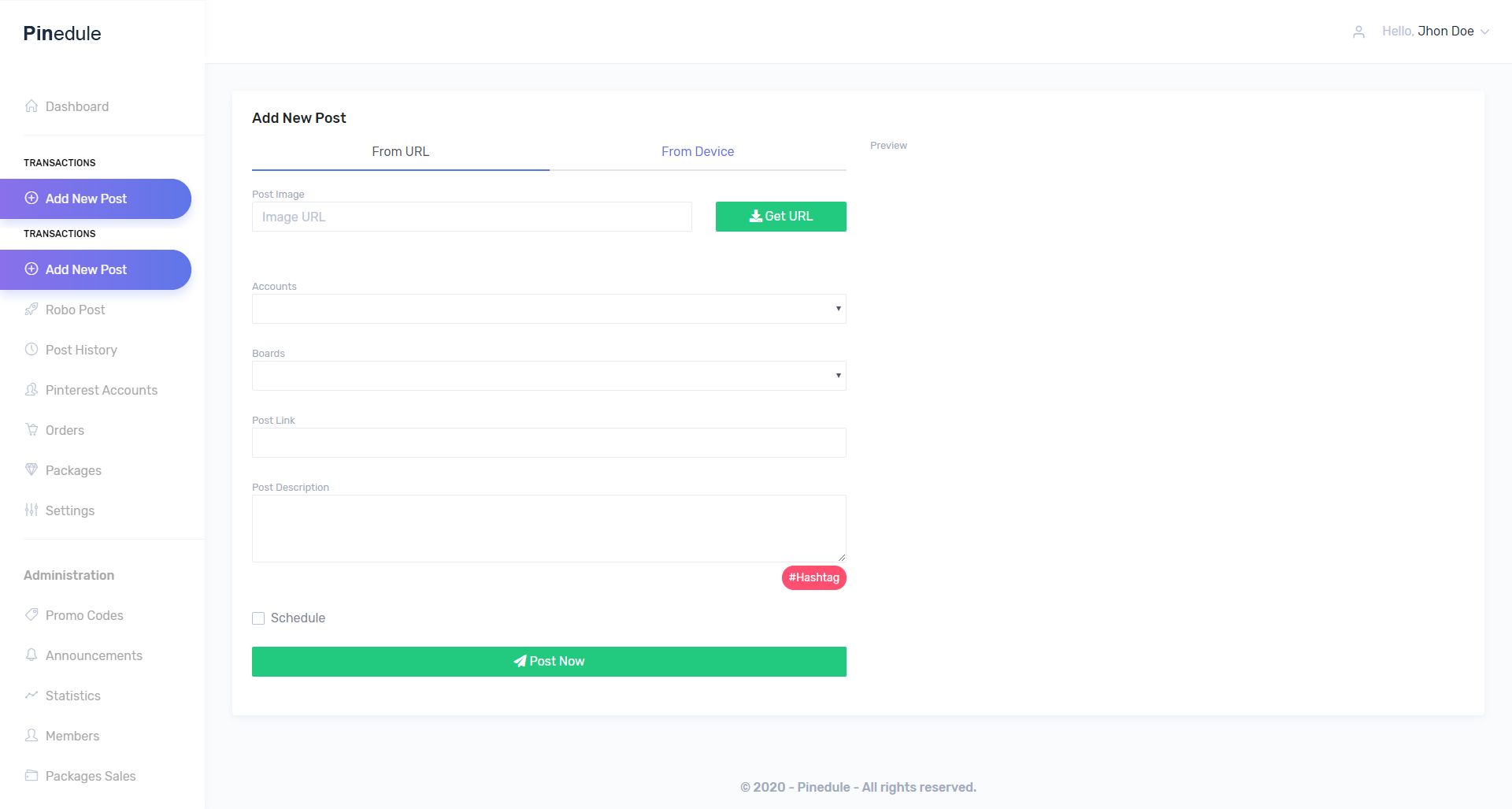Viewport: 1512px width, 809px height.
Task: Click the Get URL button
Action: (781, 217)
